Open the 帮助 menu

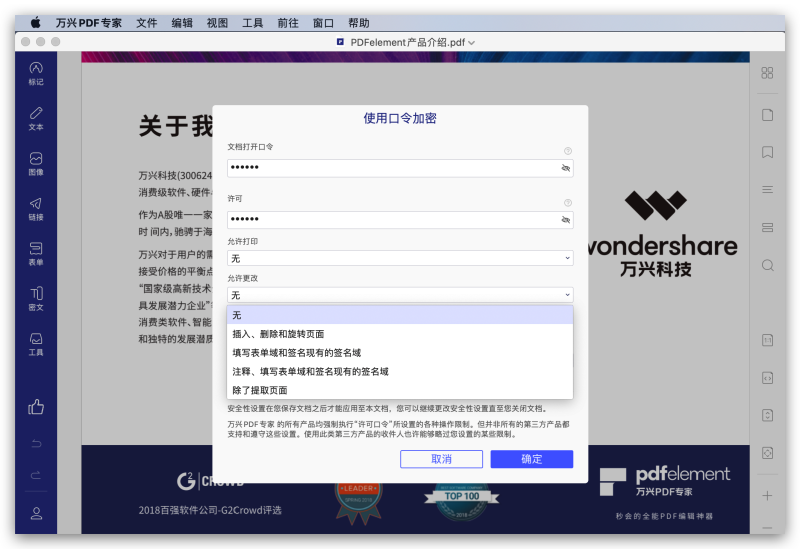pos(359,23)
